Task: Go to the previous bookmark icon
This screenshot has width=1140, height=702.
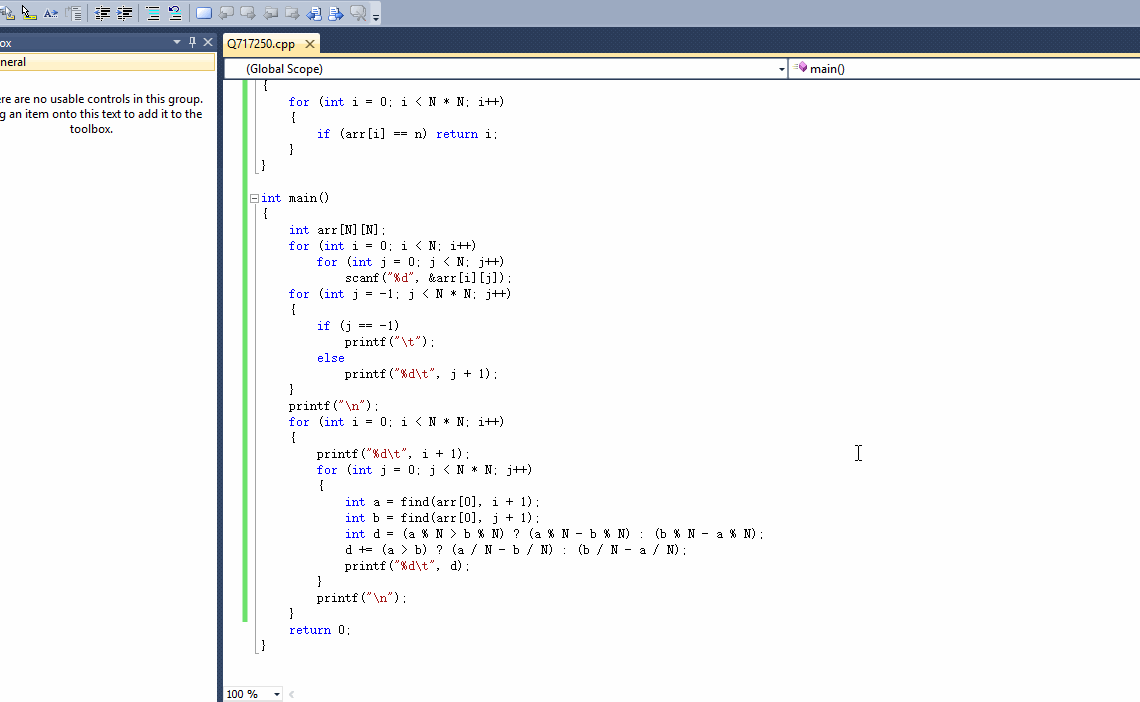Action: click(x=226, y=13)
